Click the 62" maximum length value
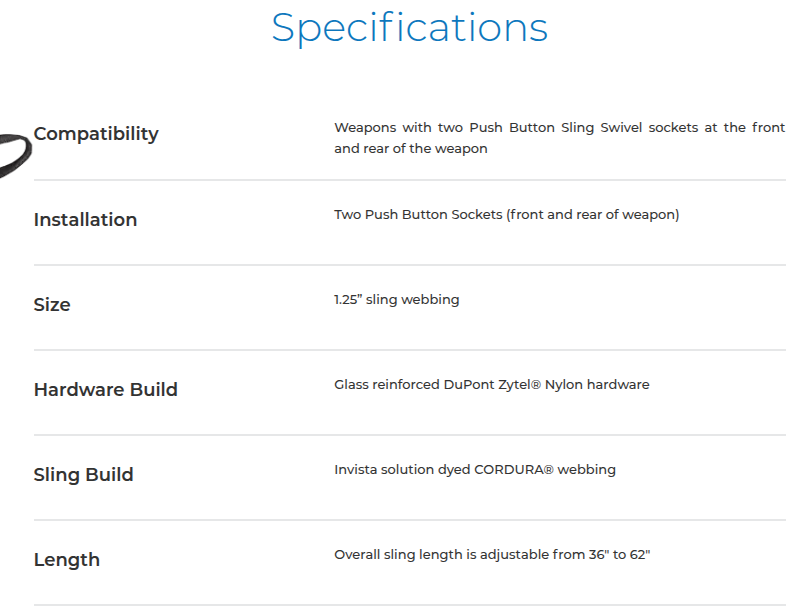800x616 pixels. pyautogui.click(x=639, y=555)
